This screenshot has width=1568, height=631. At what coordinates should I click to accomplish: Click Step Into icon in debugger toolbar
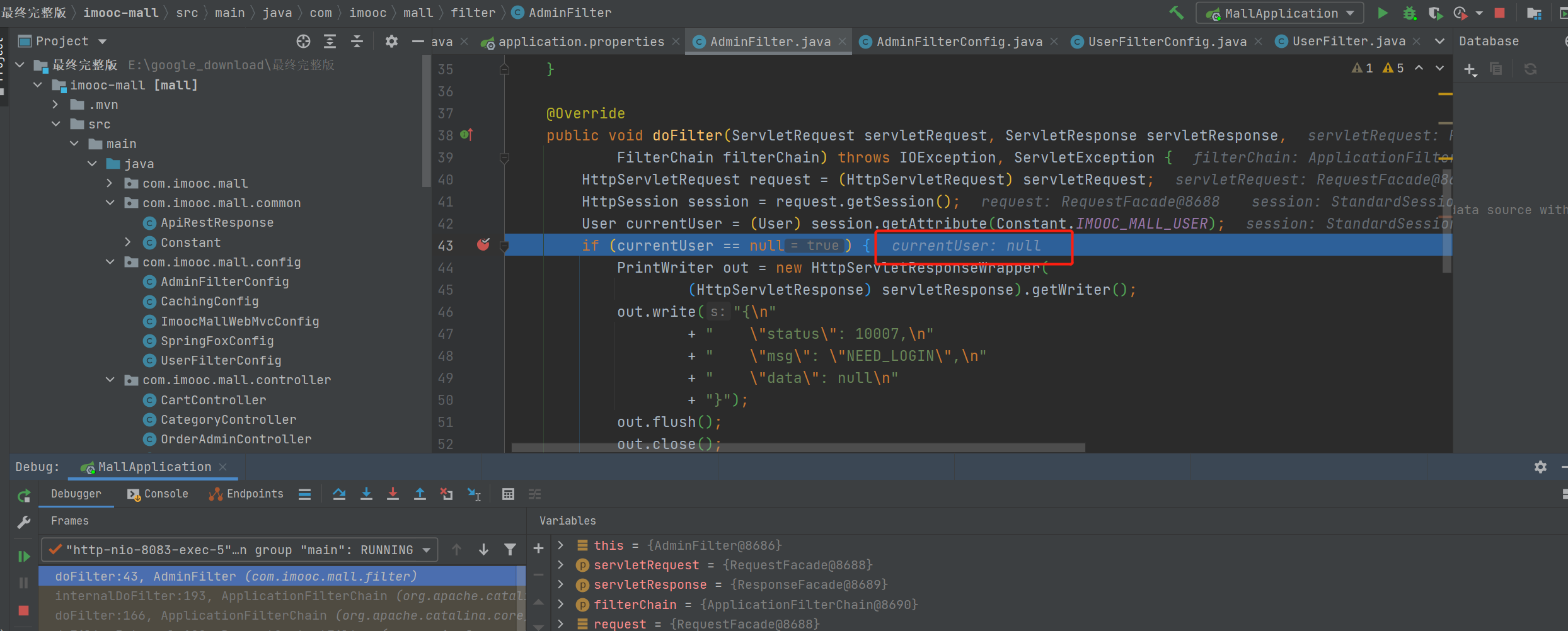point(366,494)
